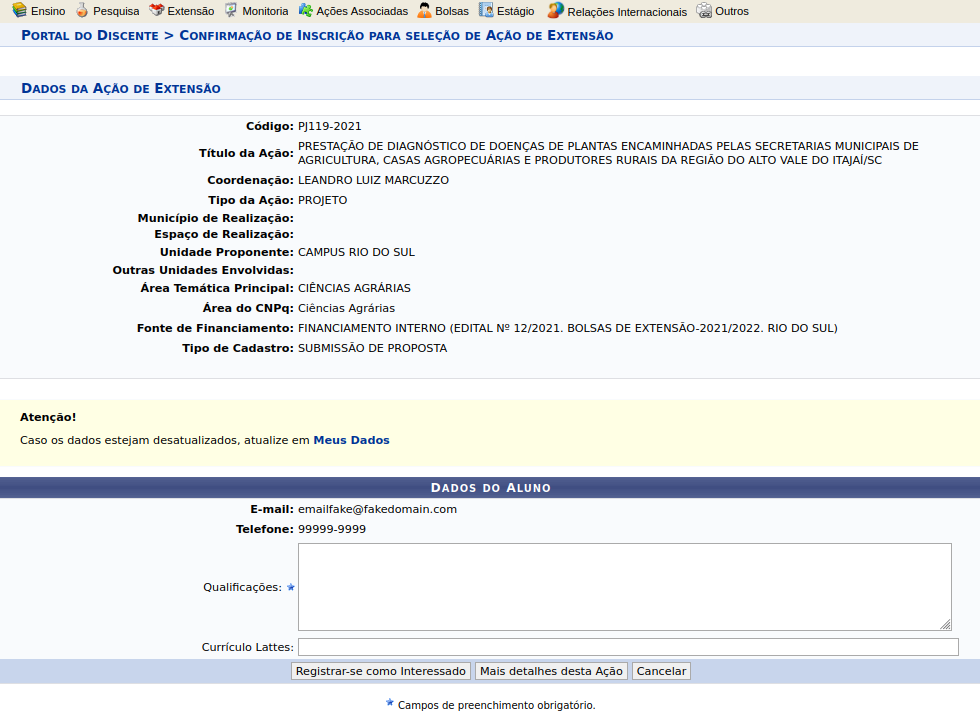Click the Monitoria icon

(231, 10)
